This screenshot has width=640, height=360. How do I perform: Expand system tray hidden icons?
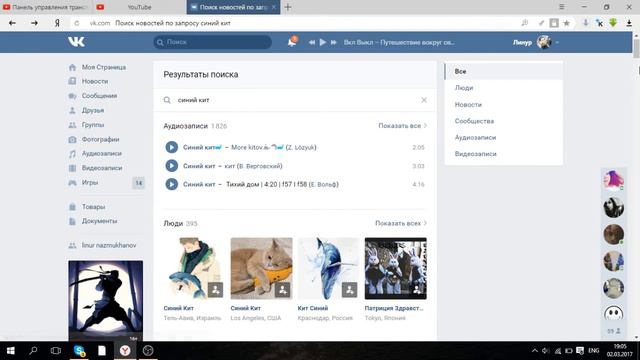[534, 351]
